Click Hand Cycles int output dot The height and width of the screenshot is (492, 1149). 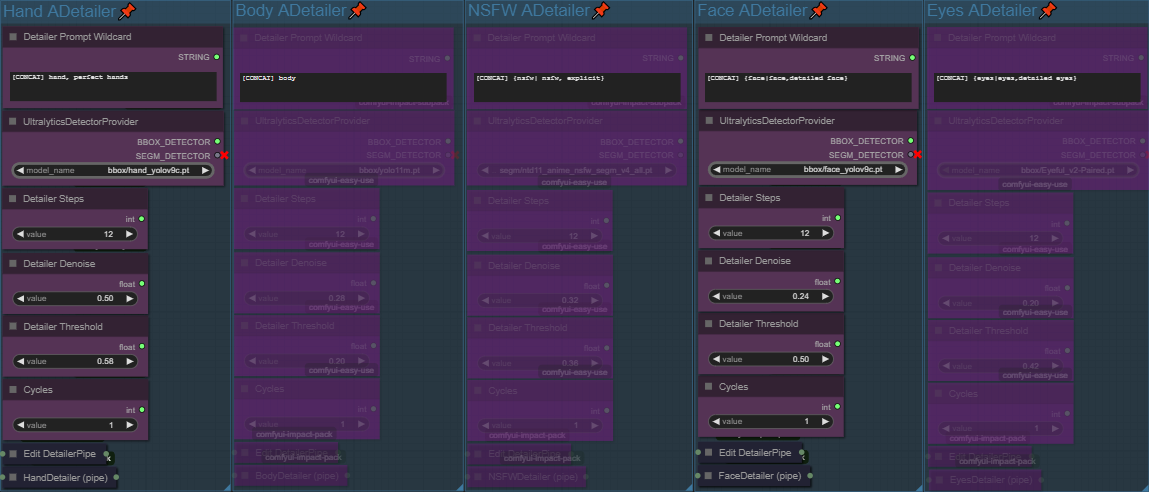point(141,410)
